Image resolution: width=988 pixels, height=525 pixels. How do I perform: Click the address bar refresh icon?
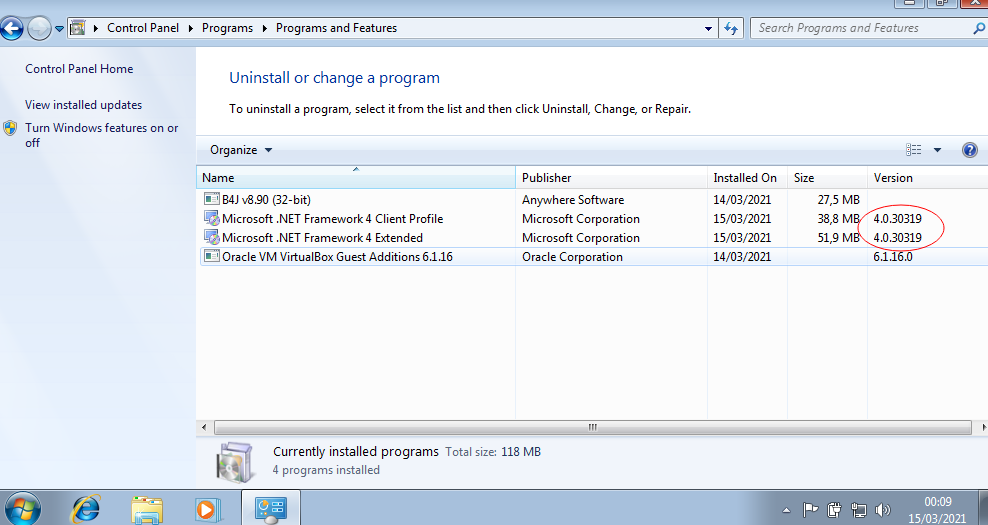[x=731, y=28]
